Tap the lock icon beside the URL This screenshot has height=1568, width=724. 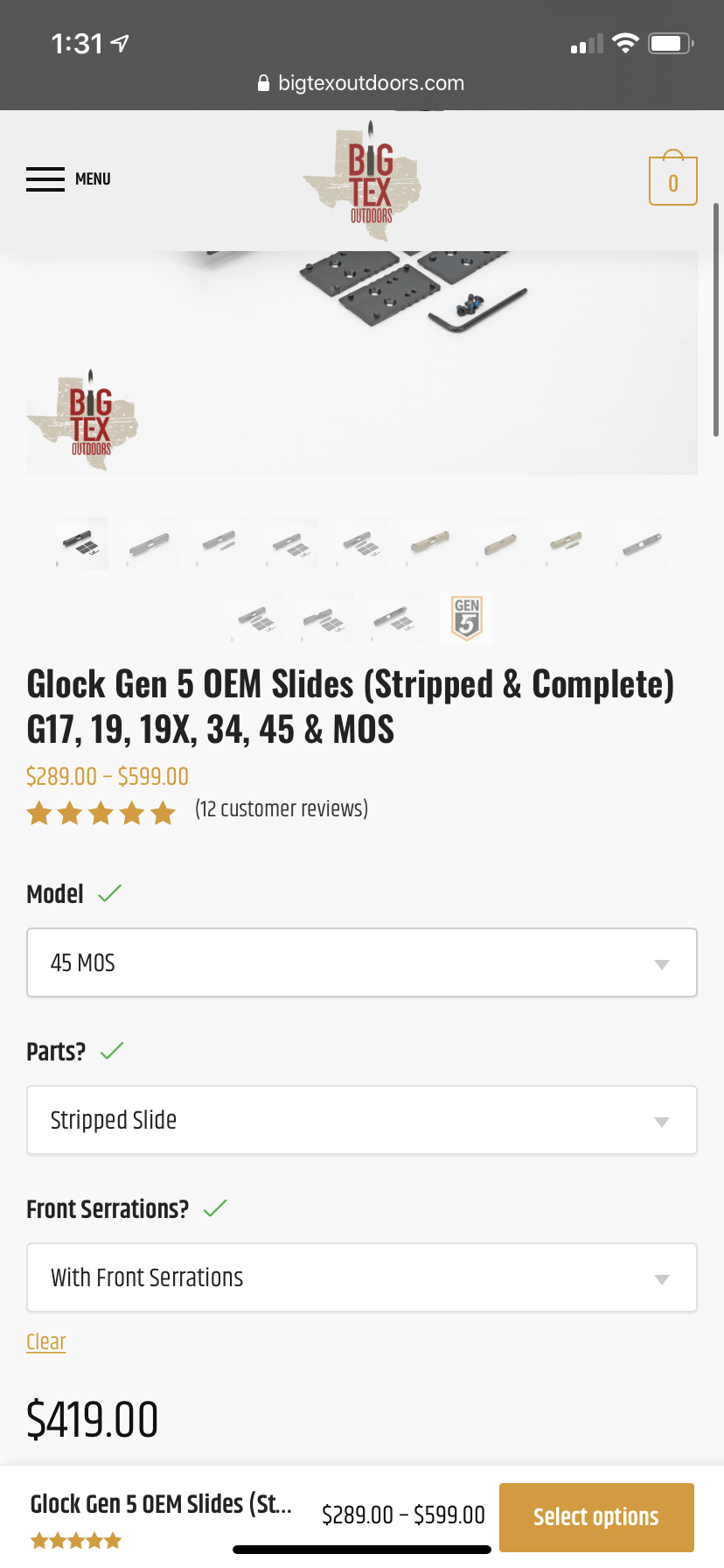pos(263,83)
